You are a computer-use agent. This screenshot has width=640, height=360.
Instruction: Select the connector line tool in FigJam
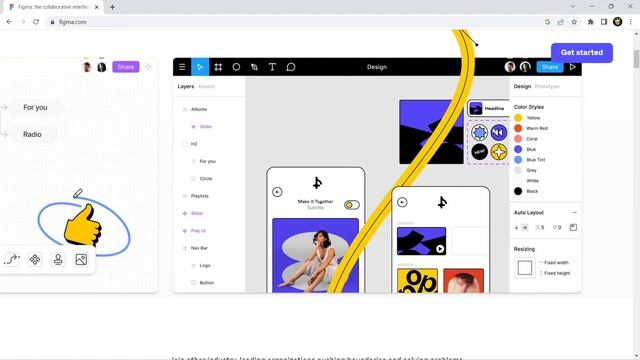pyautogui.click(x=12, y=259)
